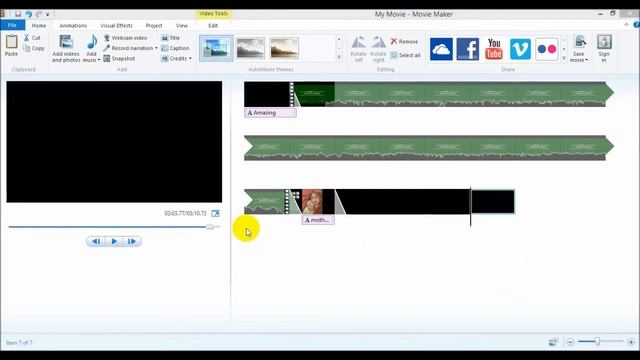This screenshot has height=360, width=640.
Task: Click Rotate left
Action: point(358,49)
